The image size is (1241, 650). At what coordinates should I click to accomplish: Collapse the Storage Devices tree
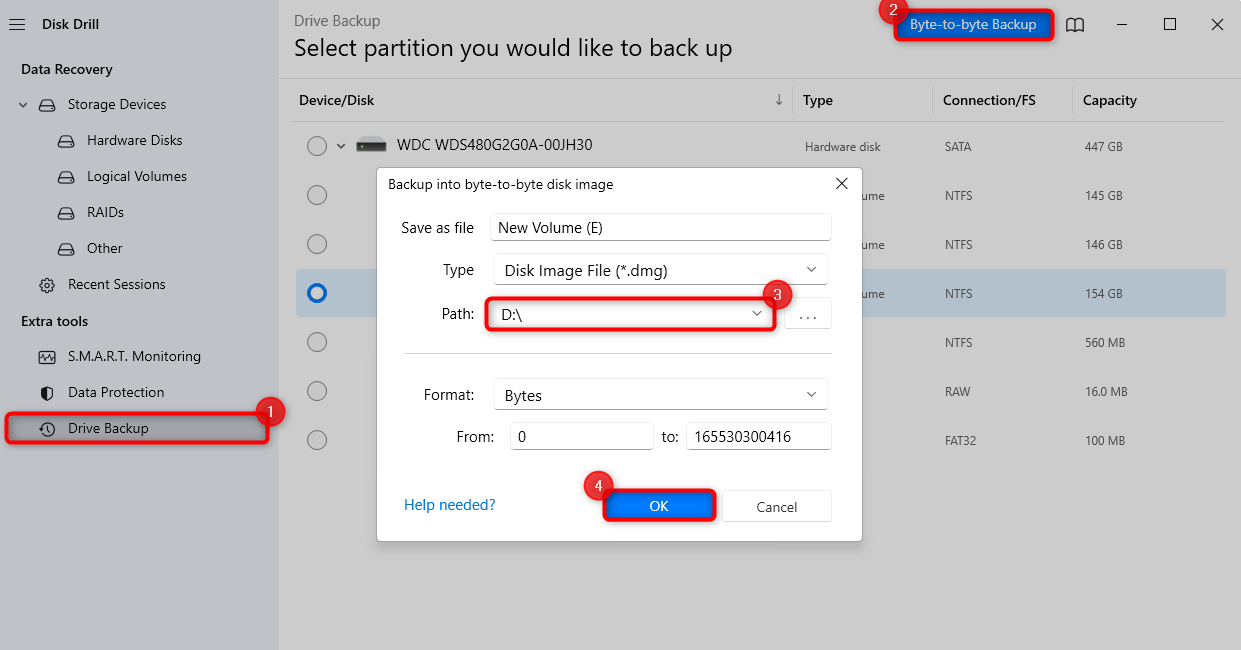pyautogui.click(x=23, y=105)
